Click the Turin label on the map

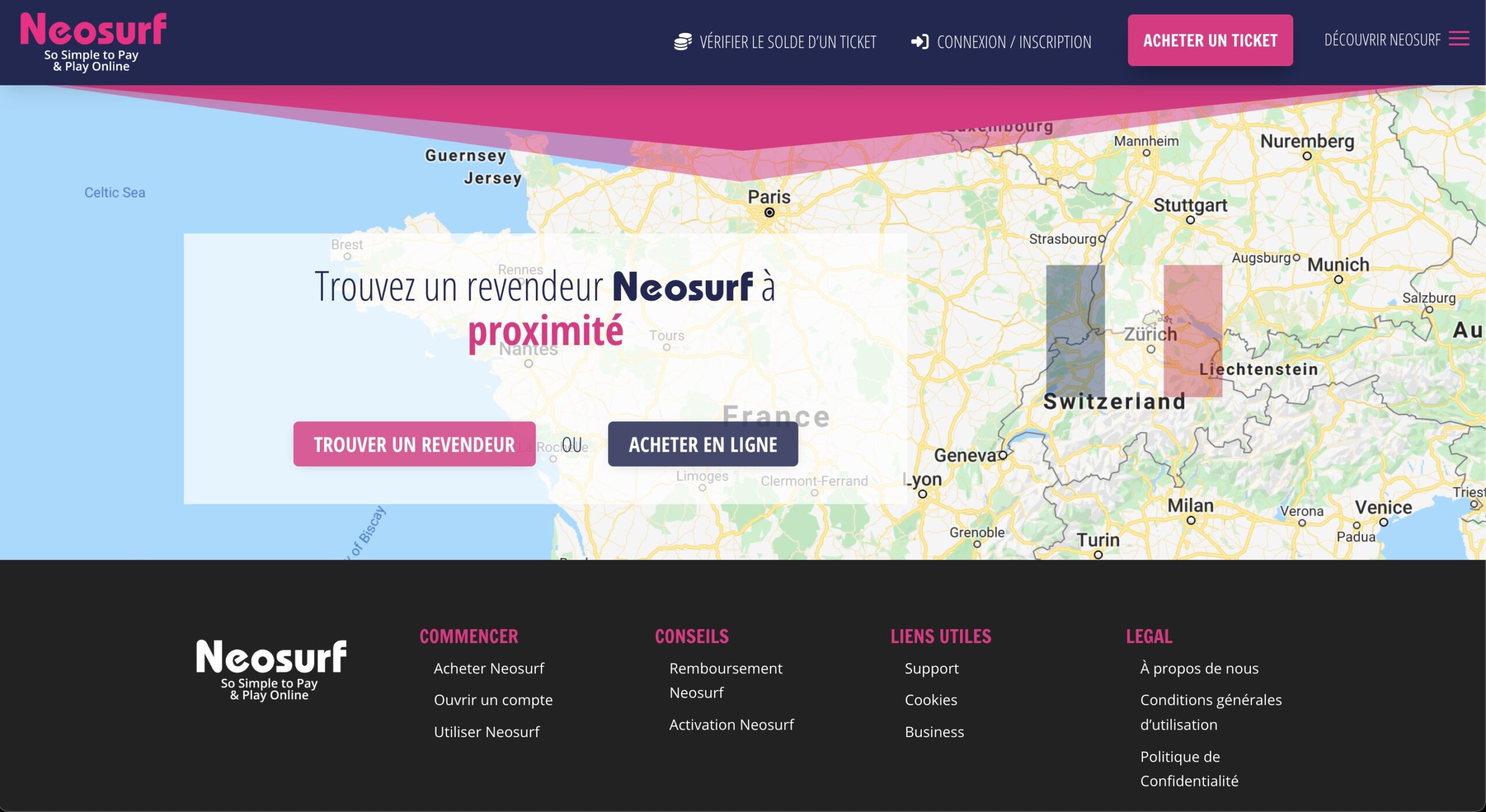(1098, 540)
